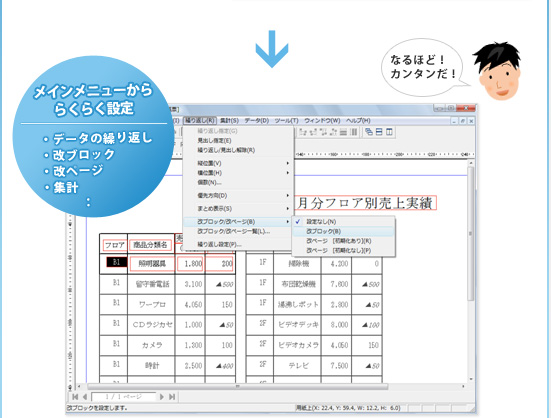The width and height of the screenshot is (551, 418).
Task: Select 改ページ [初期化あり](R) option
Action: 344,241
